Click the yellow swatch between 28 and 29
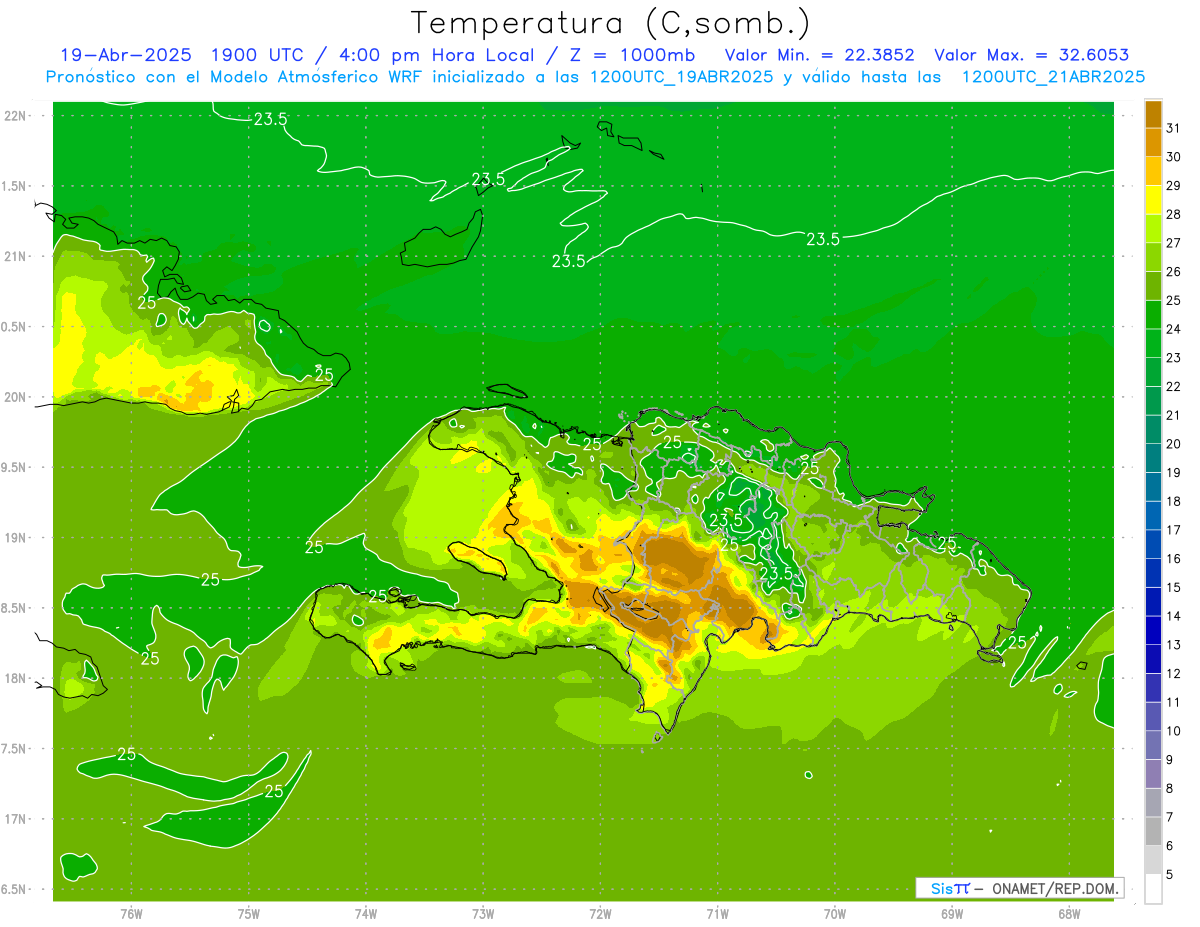This screenshot has height=927, width=1200. click(x=1153, y=199)
